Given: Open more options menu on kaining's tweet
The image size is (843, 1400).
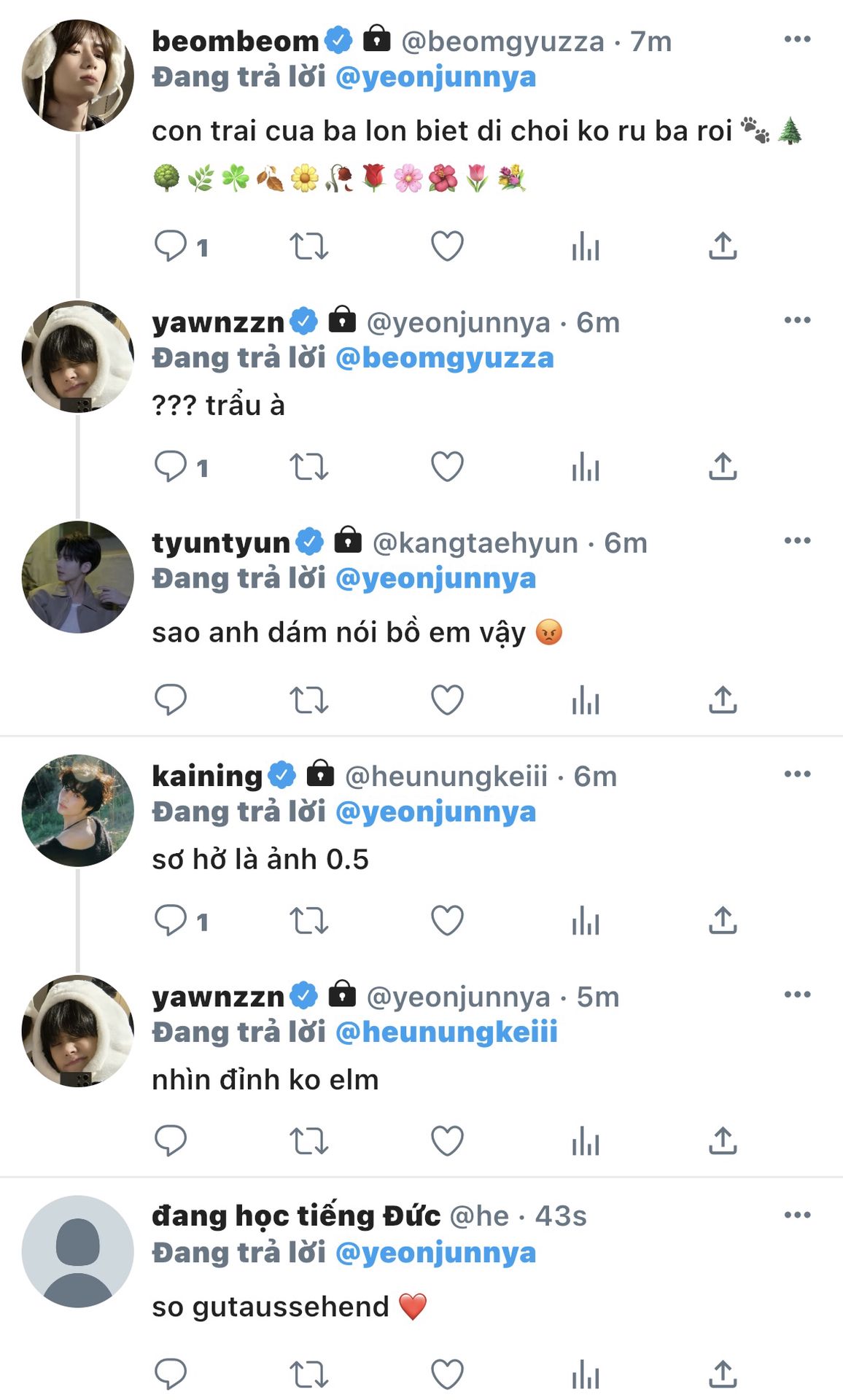Looking at the screenshot, I should click(797, 774).
